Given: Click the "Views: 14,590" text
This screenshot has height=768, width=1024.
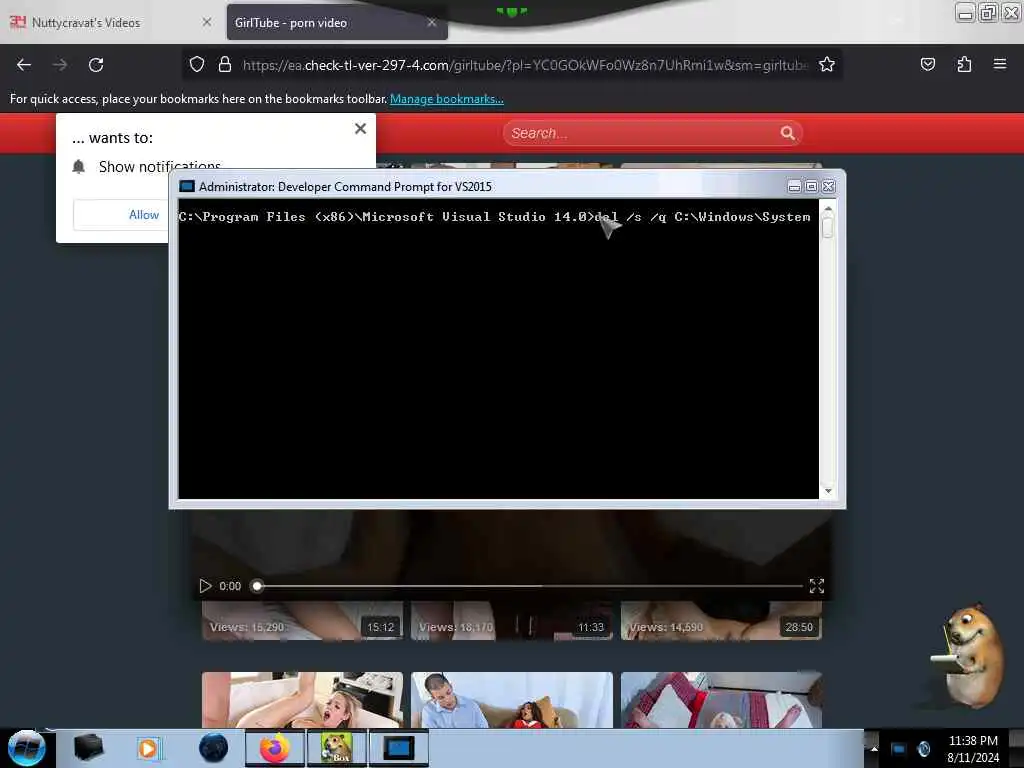Looking at the screenshot, I should [x=666, y=627].
